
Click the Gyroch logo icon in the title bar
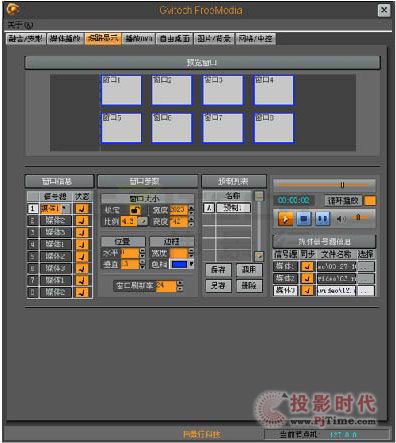pyautogui.click(x=13, y=9)
